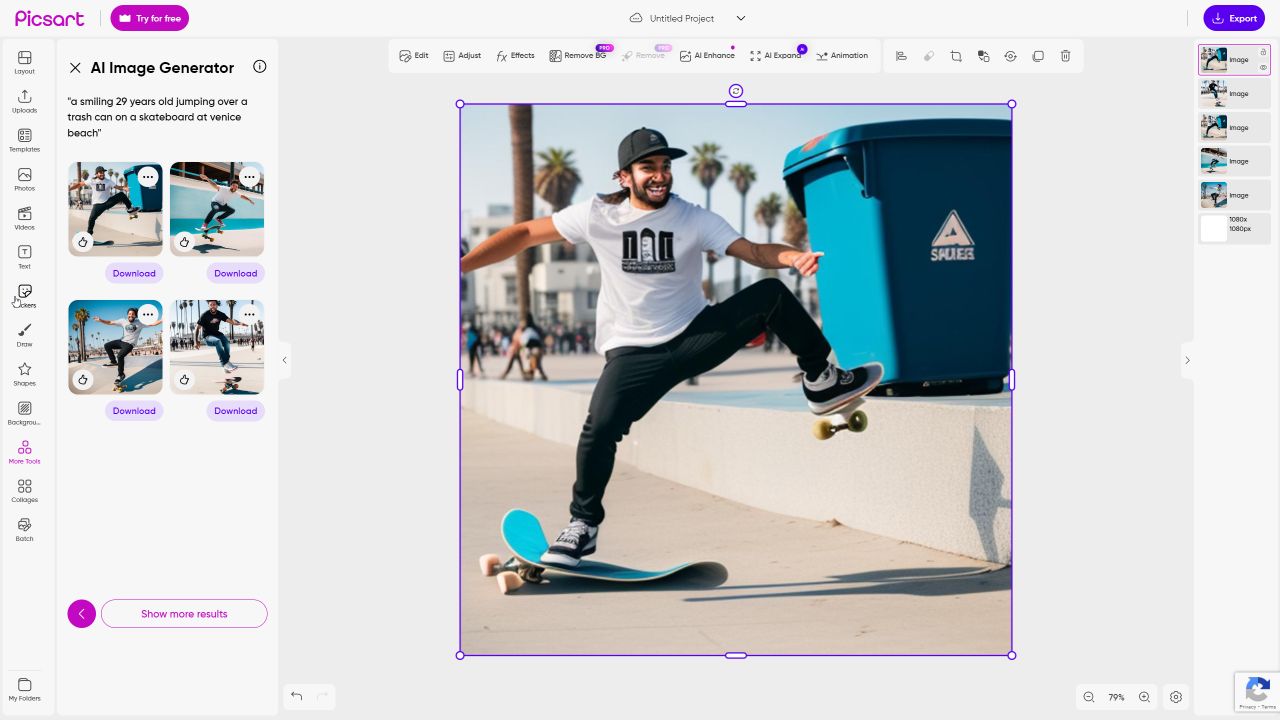Zoom in the canvas with plus magnifier
Viewport: 1280px width, 720px height.
pos(1144,697)
